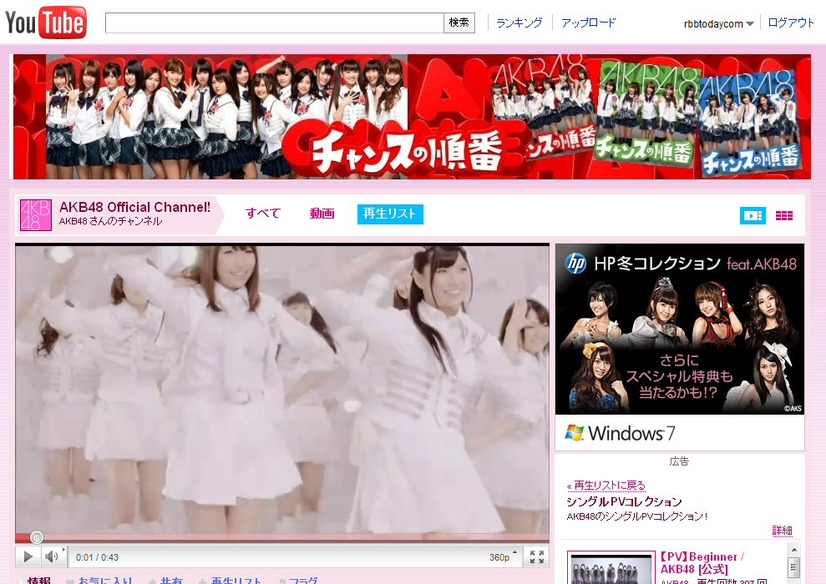Open the HP冬コレクション advertisement
826x584 pixels.
pos(680,329)
